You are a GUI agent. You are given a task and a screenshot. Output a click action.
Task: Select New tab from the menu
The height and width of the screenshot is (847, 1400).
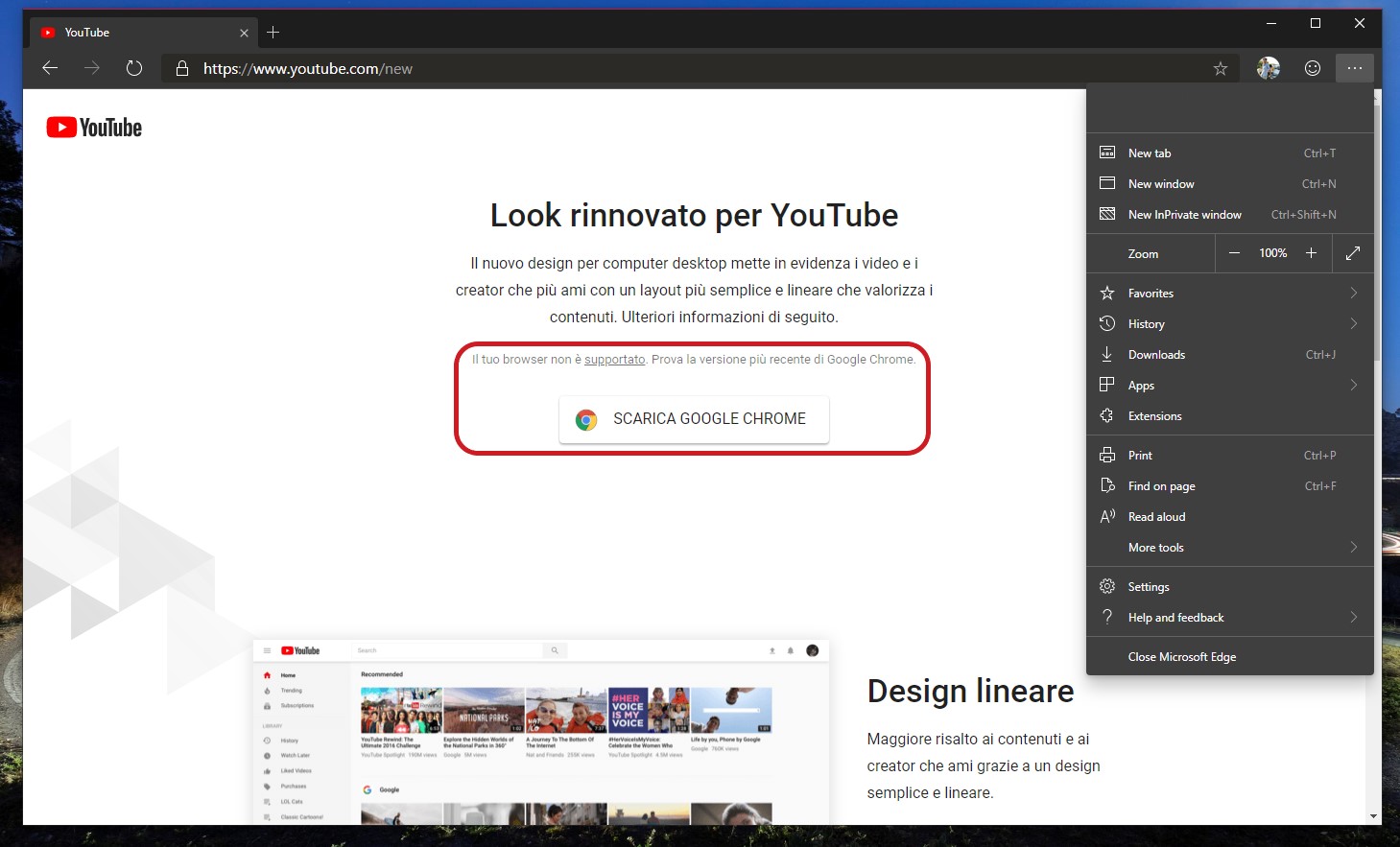(x=1230, y=153)
